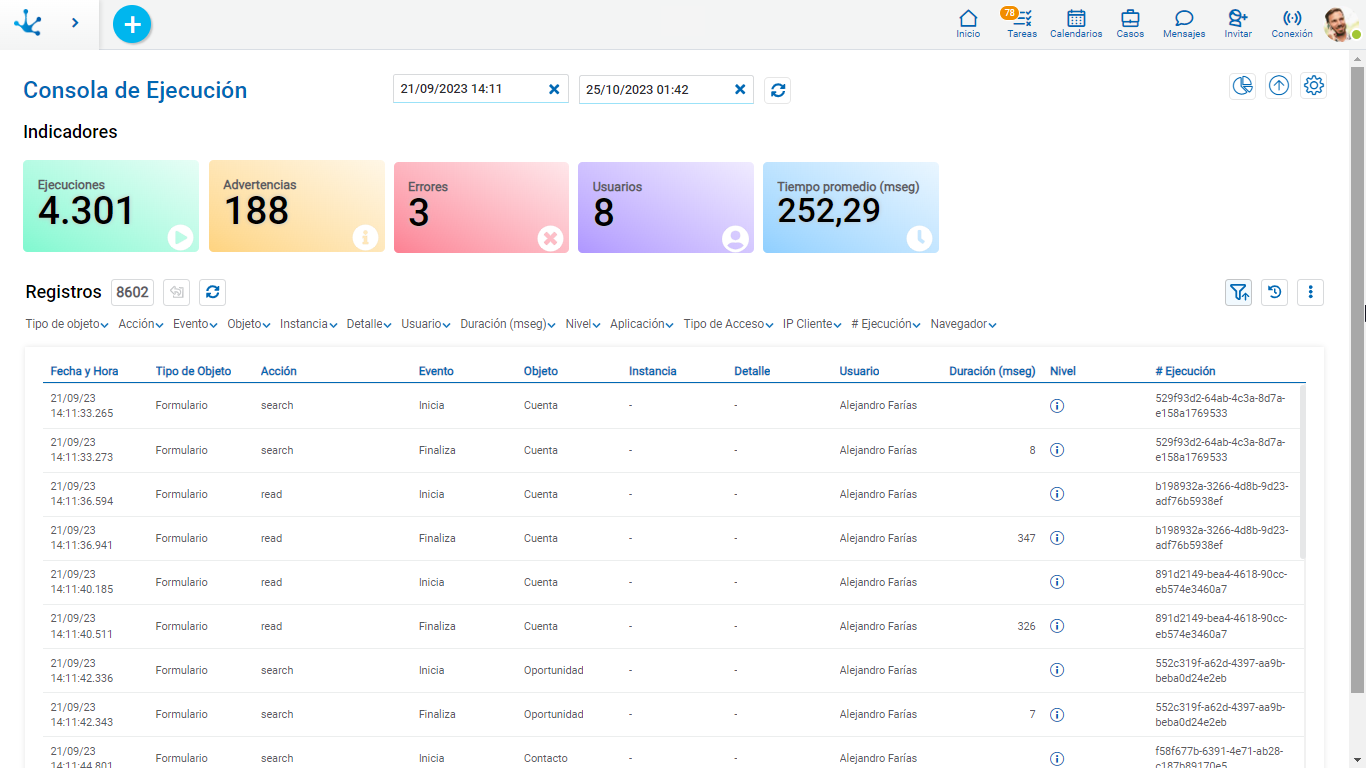This screenshot has width=1366, height=768.
Task: Open the three-dot more options menu
Action: point(1310,292)
